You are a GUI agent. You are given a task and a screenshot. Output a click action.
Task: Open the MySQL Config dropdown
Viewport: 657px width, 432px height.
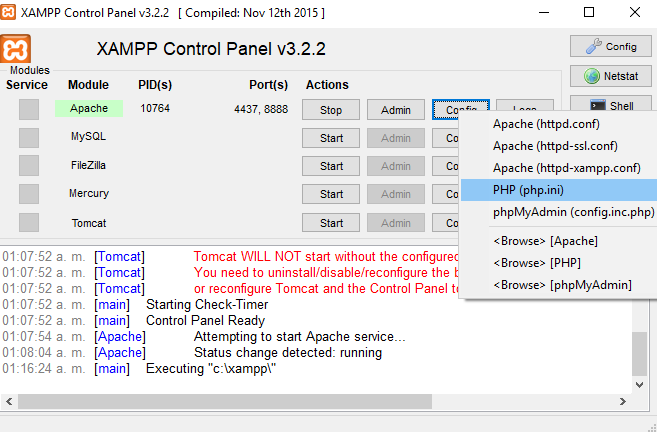point(446,138)
